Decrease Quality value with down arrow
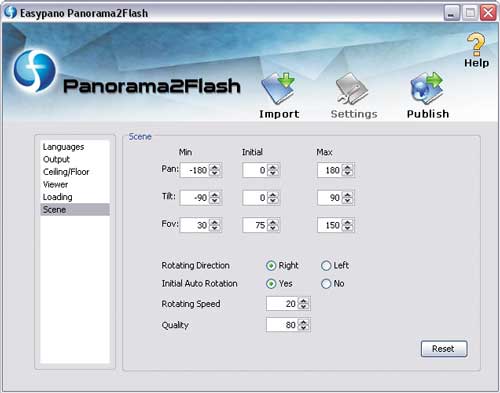The image size is (500, 393). click(303, 328)
